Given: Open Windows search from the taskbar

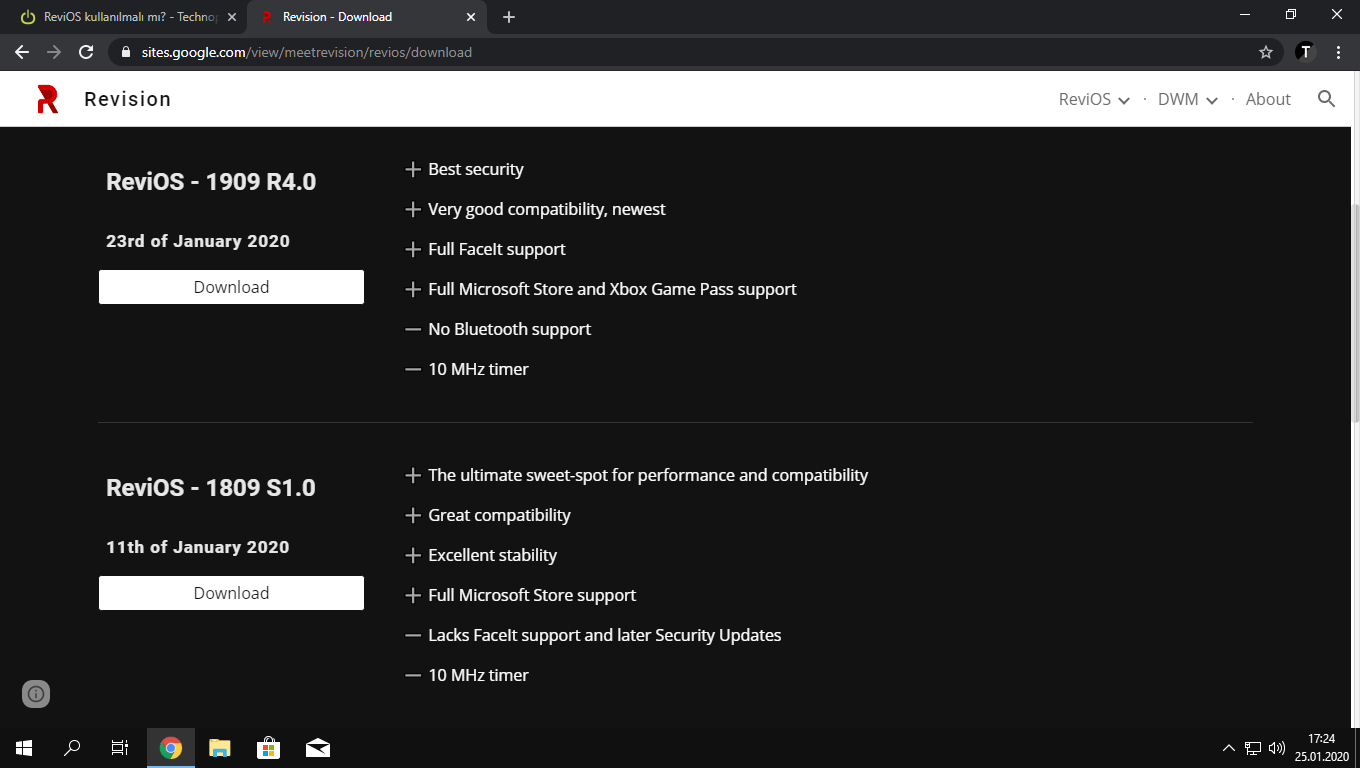Looking at the screenshot, I should [72, 748].
